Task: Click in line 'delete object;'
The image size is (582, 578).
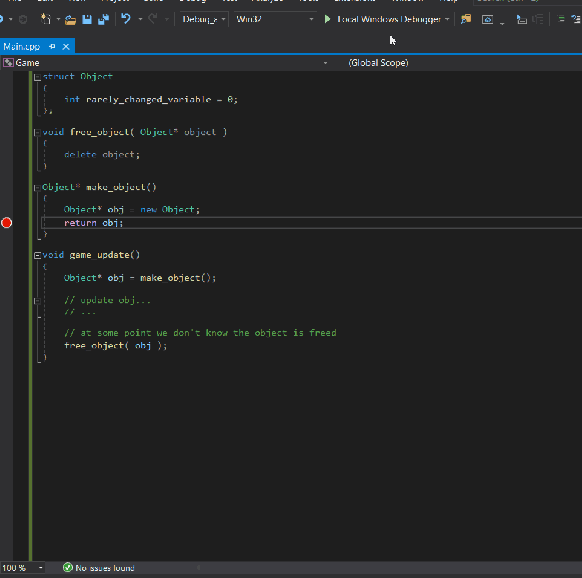Action: click(x=102, y=154)
